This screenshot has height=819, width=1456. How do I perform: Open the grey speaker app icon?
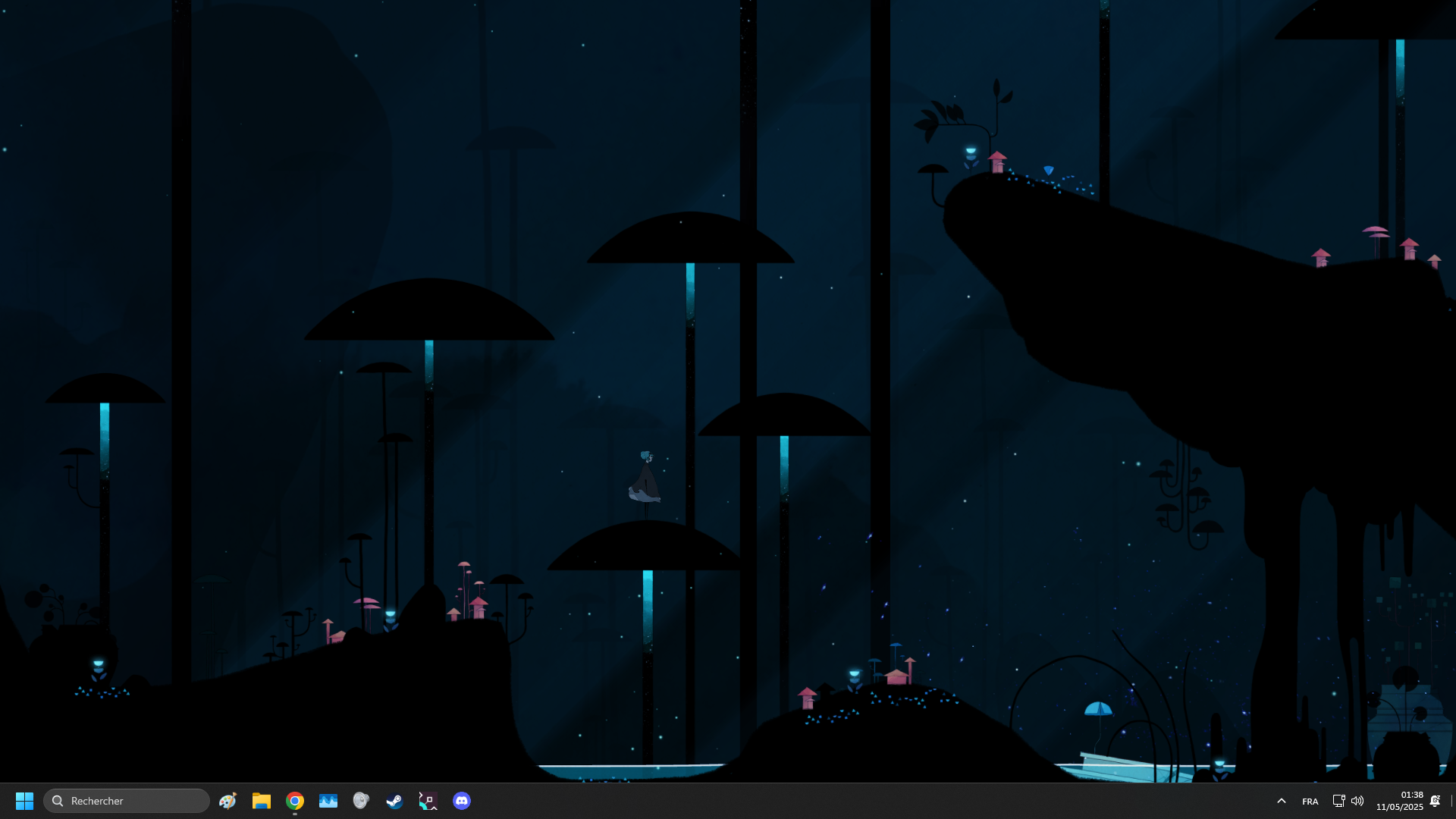click(361, 801)
